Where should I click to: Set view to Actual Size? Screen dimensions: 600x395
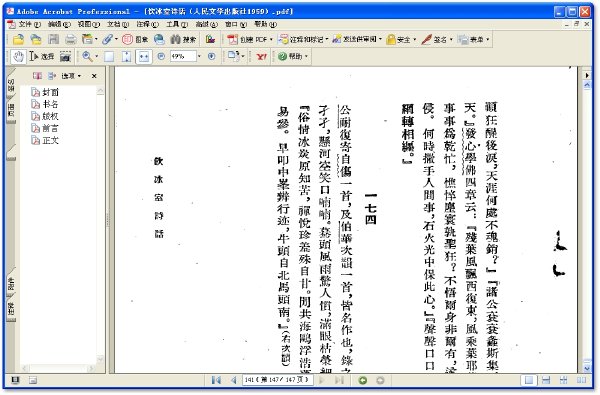(109, 57)
